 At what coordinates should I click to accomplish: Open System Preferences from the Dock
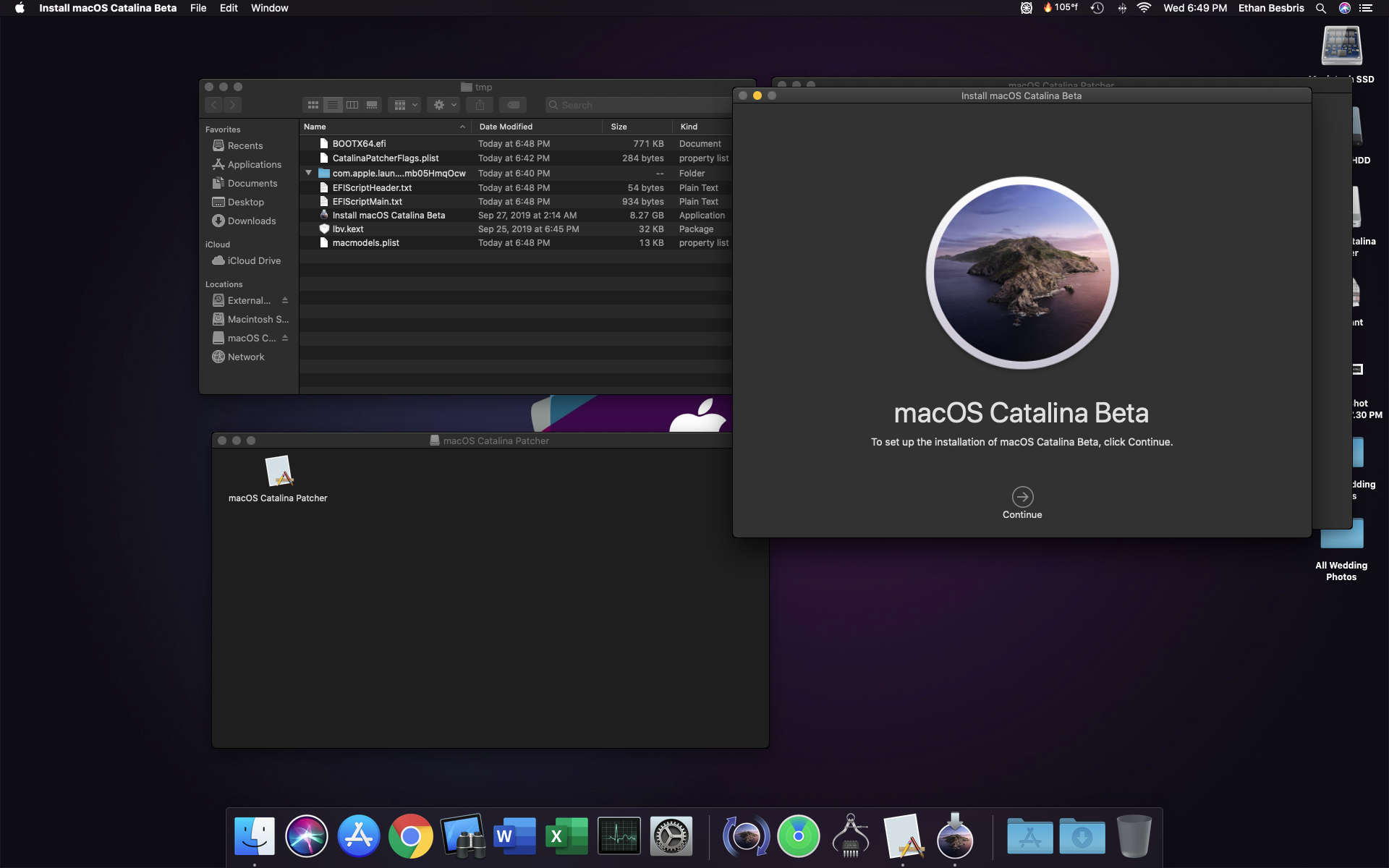pyautogui.click(x=671, y=836)
